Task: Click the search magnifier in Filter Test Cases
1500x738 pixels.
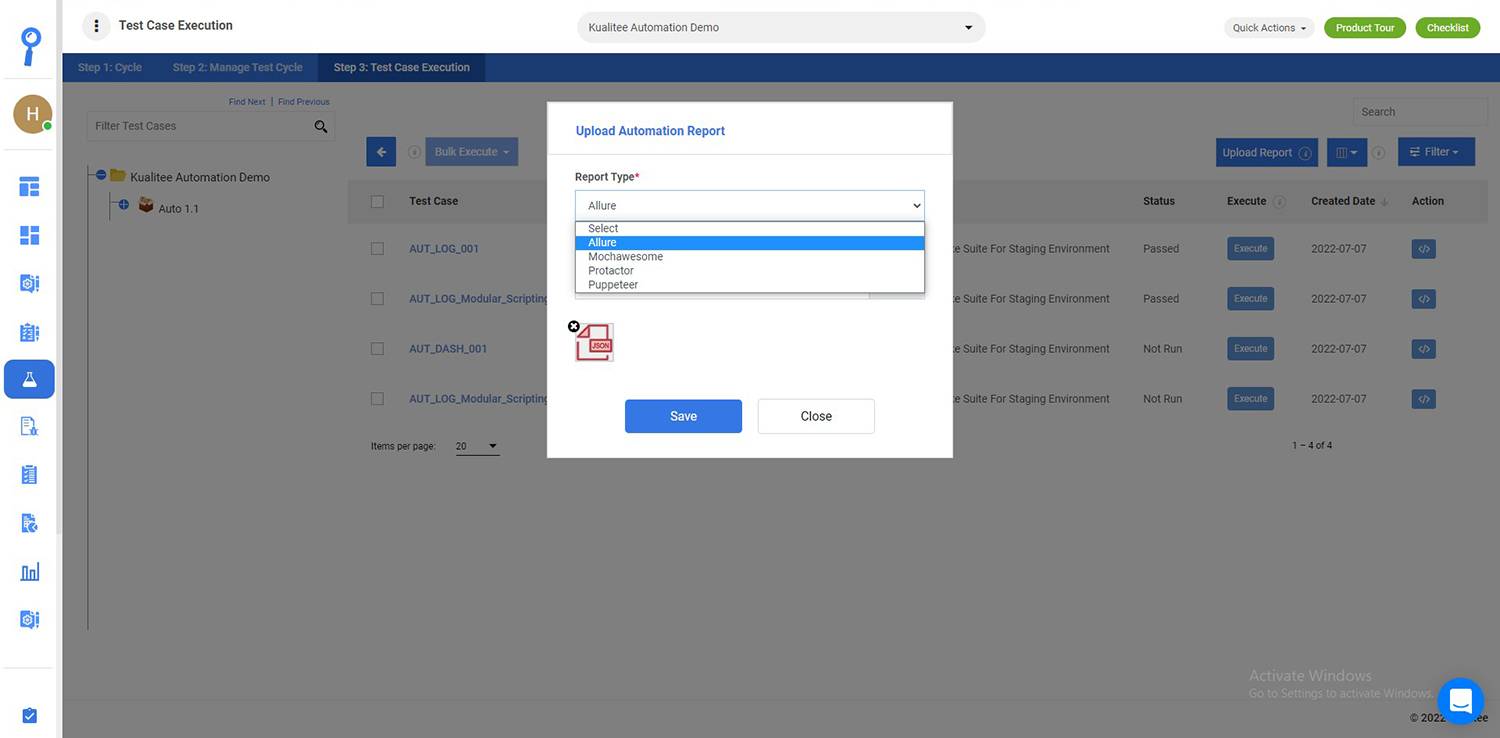Action: 321,126
